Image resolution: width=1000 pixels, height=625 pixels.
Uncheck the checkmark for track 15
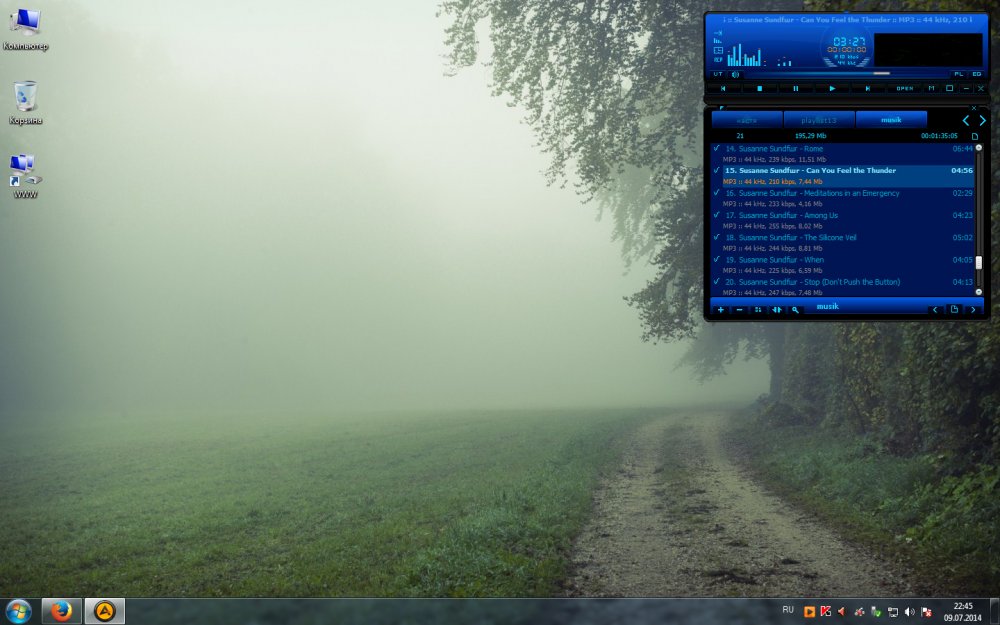click(717, 170)
